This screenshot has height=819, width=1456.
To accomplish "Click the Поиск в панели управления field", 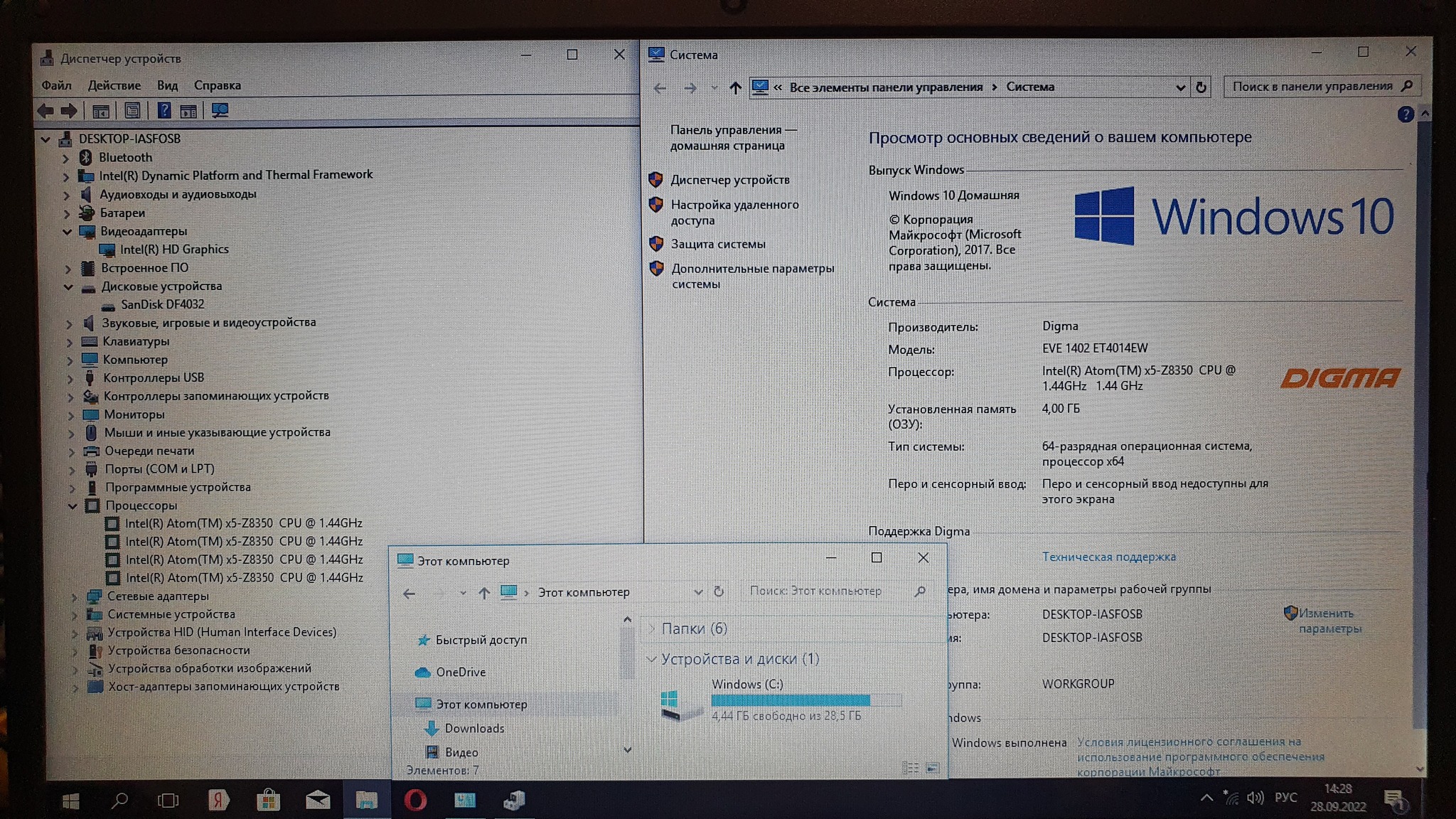I will click(1322, 86).
